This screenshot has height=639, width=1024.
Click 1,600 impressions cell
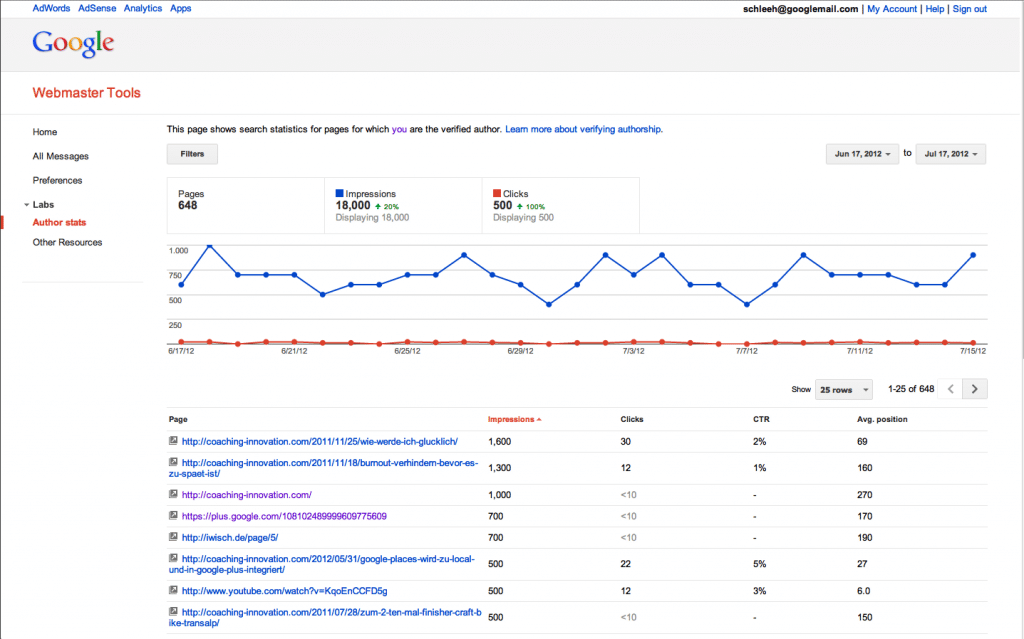click(x=500, y=442)
